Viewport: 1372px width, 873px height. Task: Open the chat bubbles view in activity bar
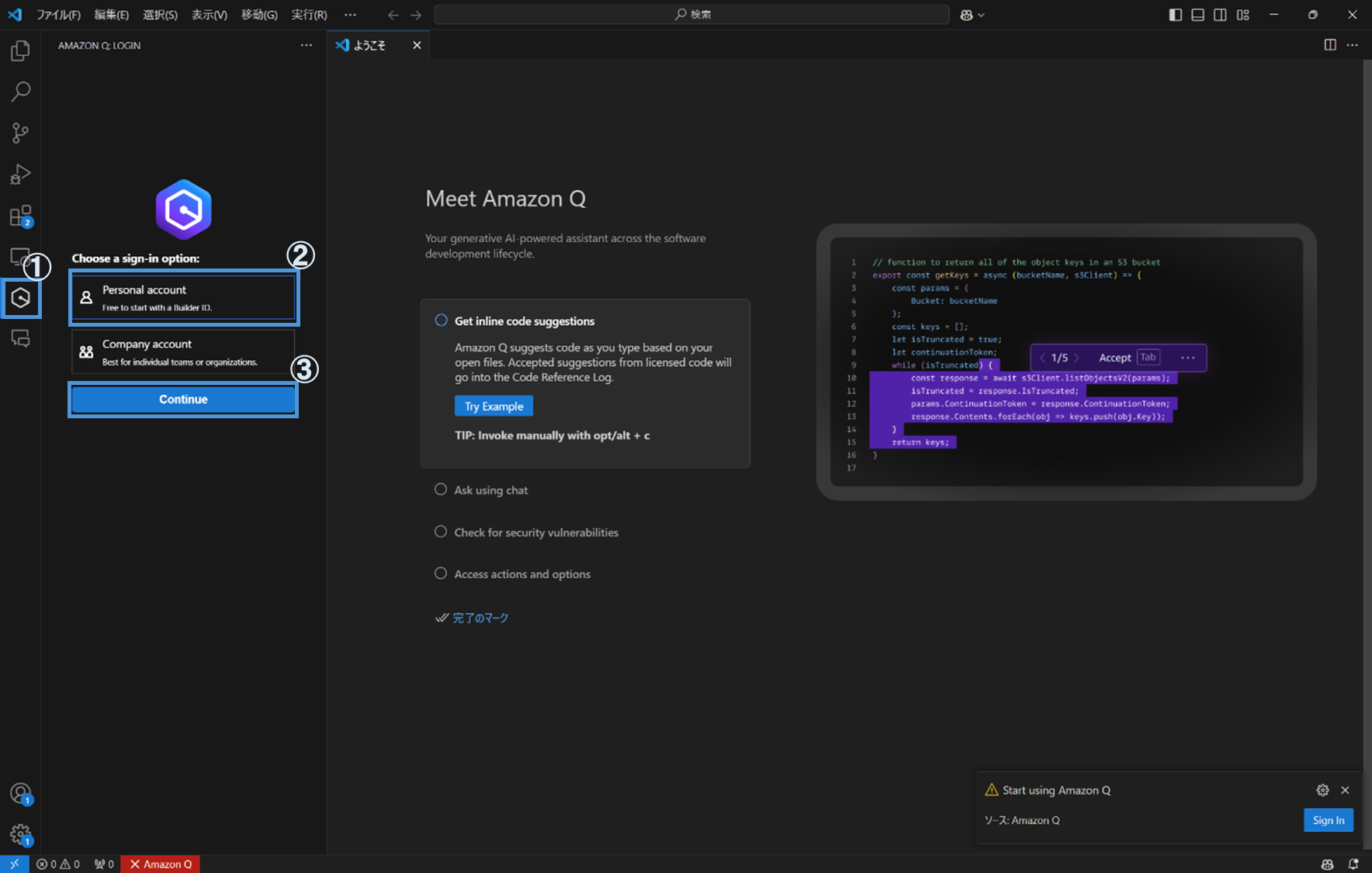20,339
